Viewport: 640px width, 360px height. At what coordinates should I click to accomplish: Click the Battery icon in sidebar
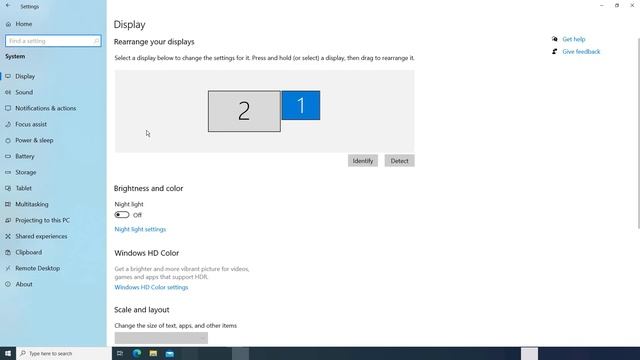8,156
